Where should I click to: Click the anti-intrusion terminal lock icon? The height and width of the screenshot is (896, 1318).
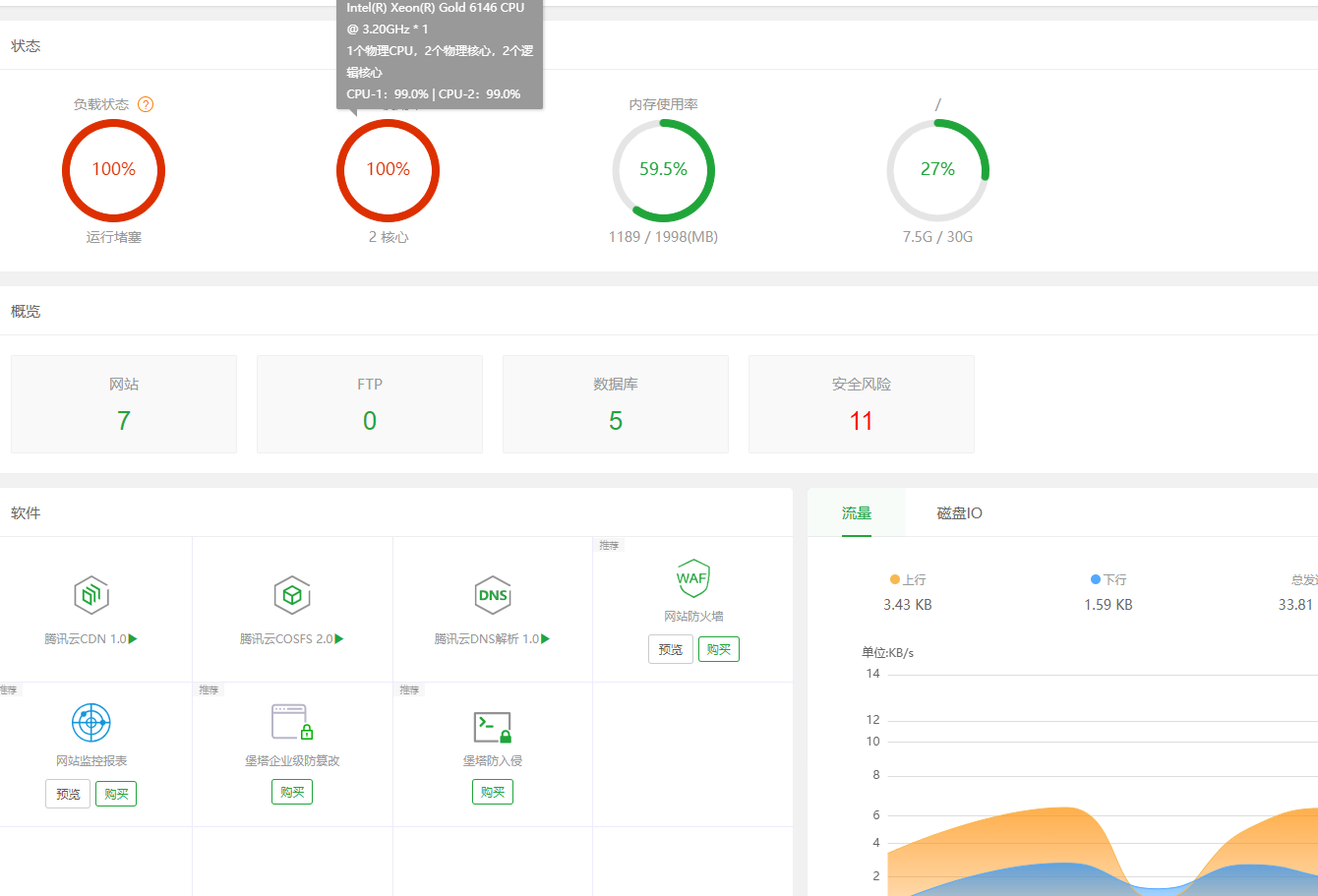[493, 727]
